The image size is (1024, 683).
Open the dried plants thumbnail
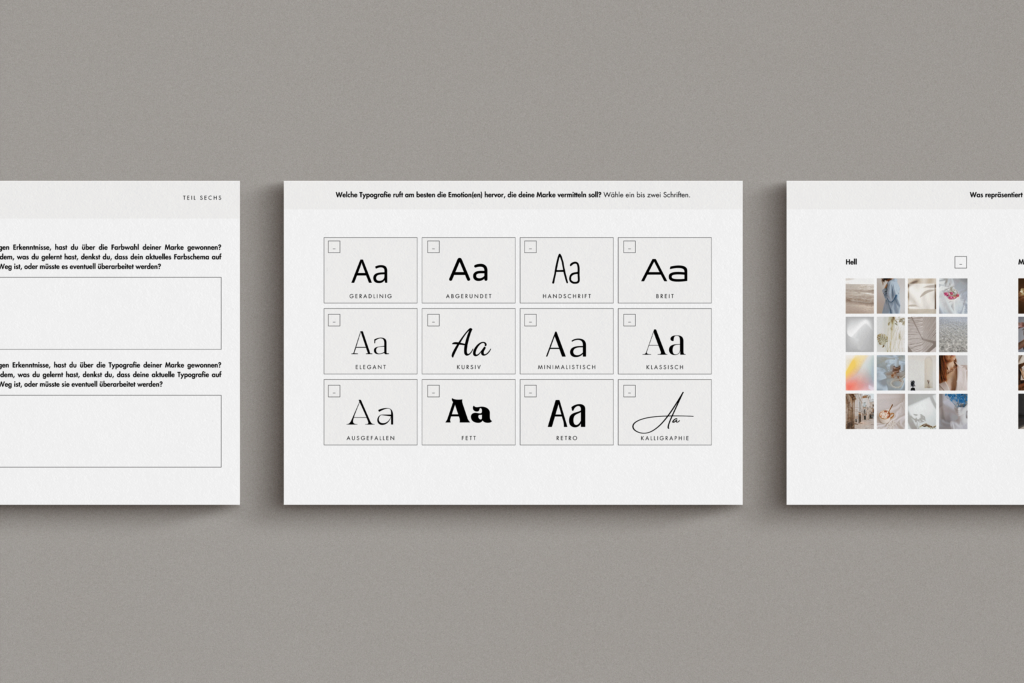click(891, 334)
